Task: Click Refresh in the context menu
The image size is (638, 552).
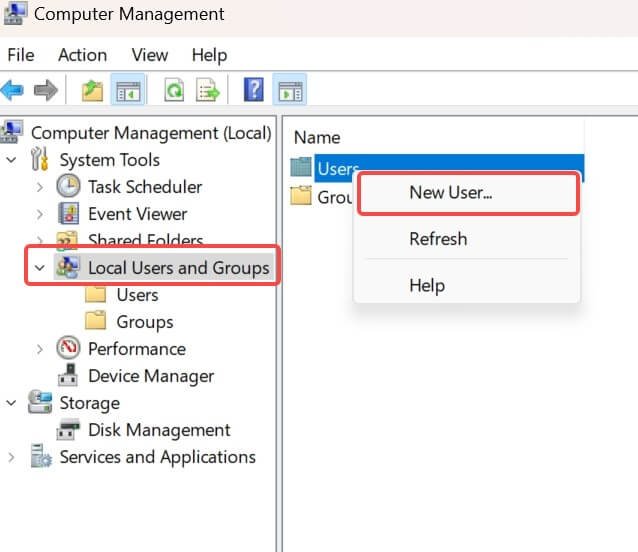Action: click(x=438, y=239)
